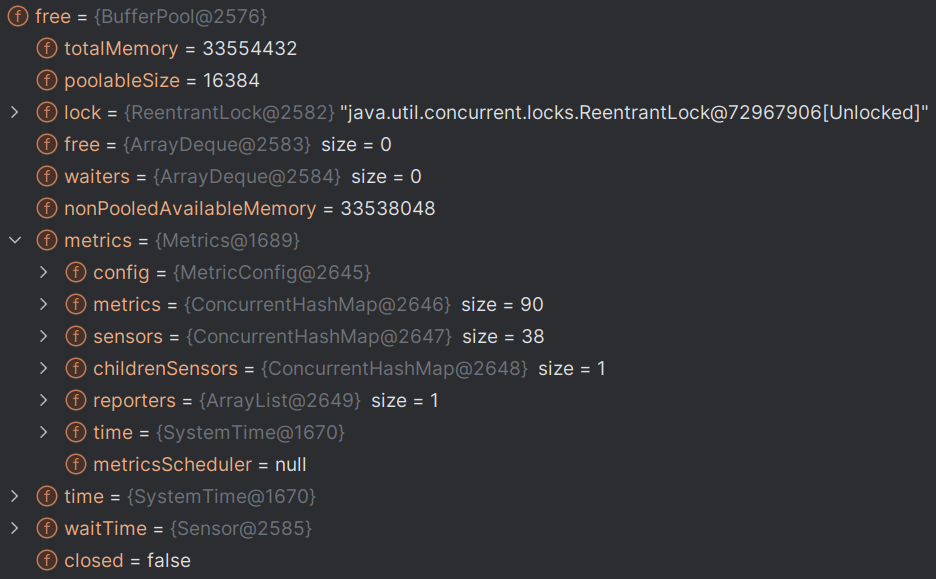This screenshot has height=579, width=936.
Task: Click the field icon beside closed
Action: [47, 560]
